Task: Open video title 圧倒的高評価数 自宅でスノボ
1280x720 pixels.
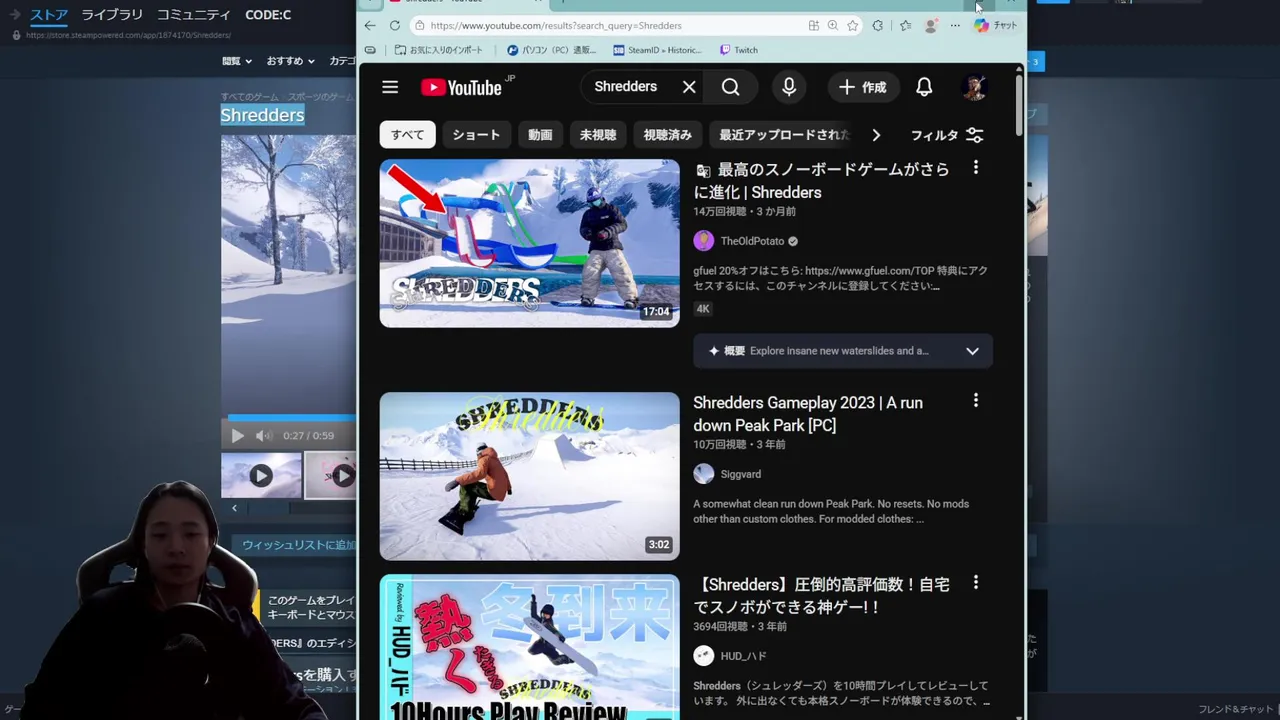Action: point(821,596)
